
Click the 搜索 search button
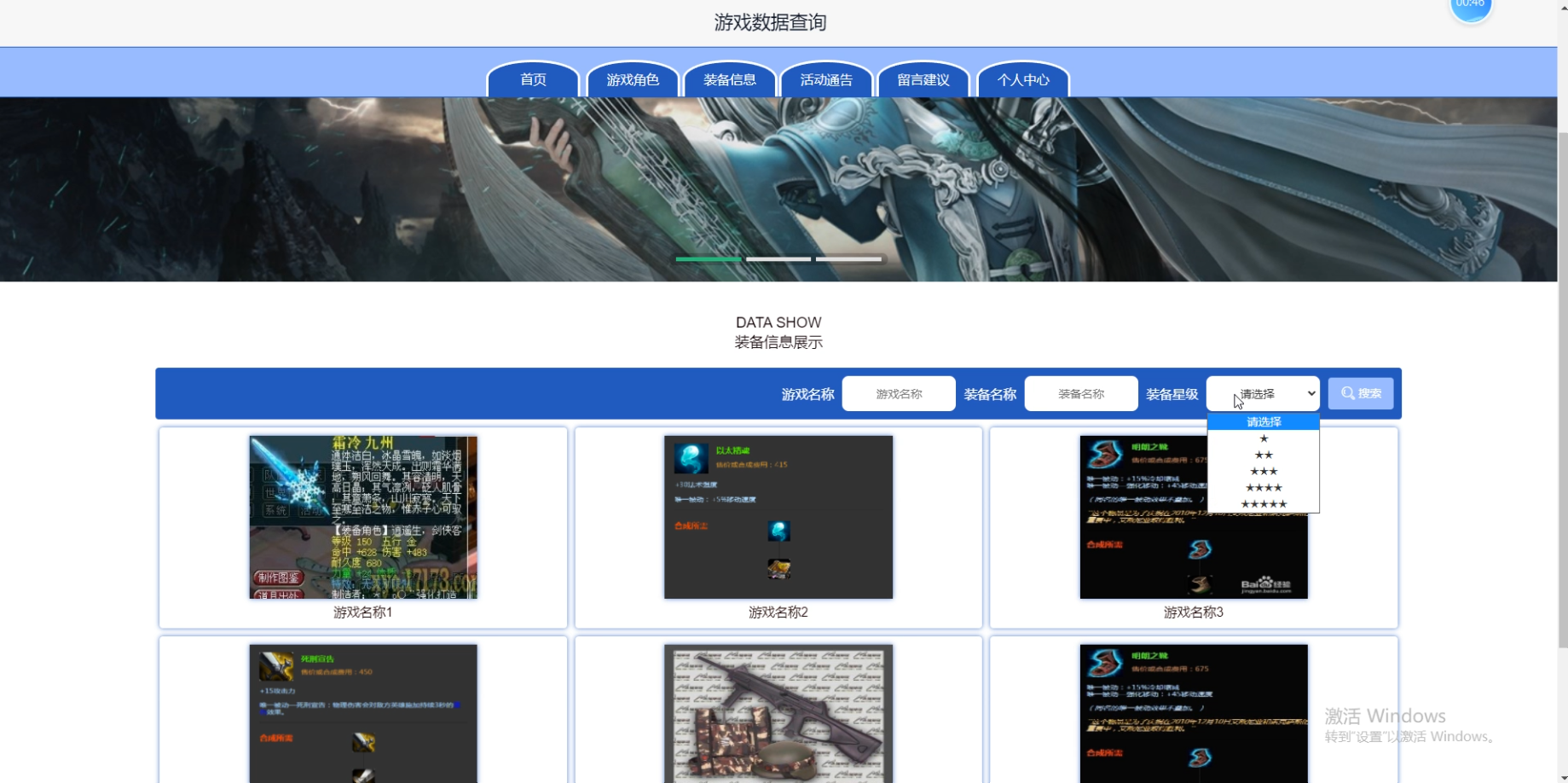point(1361,393)
